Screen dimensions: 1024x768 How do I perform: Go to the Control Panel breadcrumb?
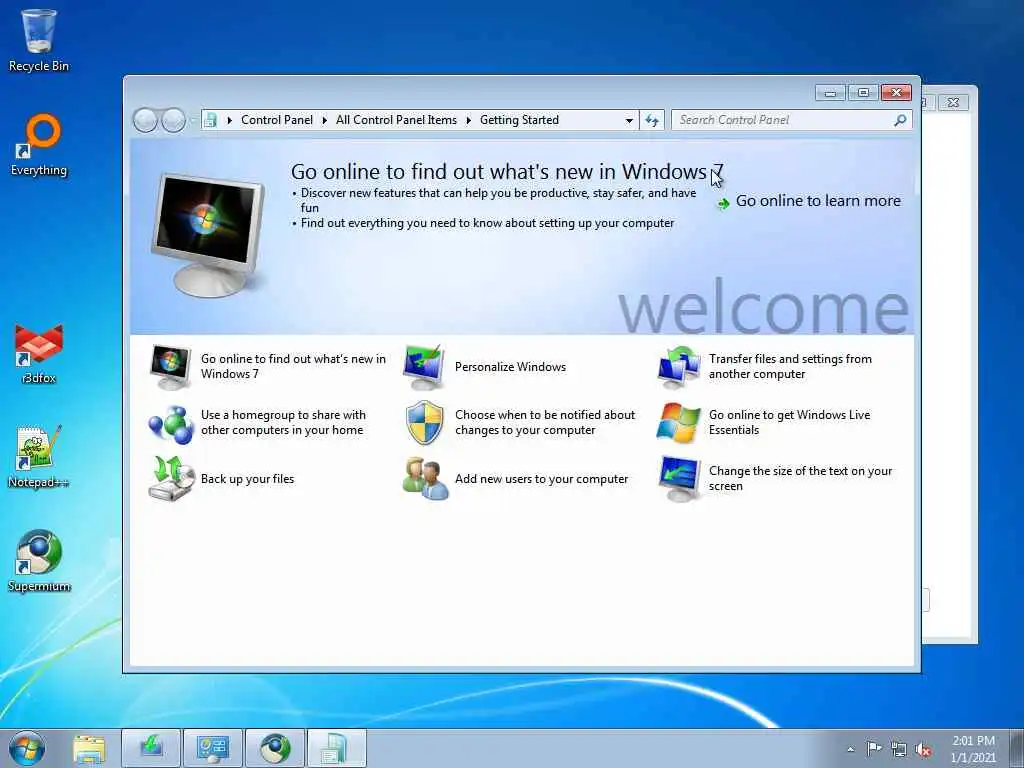277,120
